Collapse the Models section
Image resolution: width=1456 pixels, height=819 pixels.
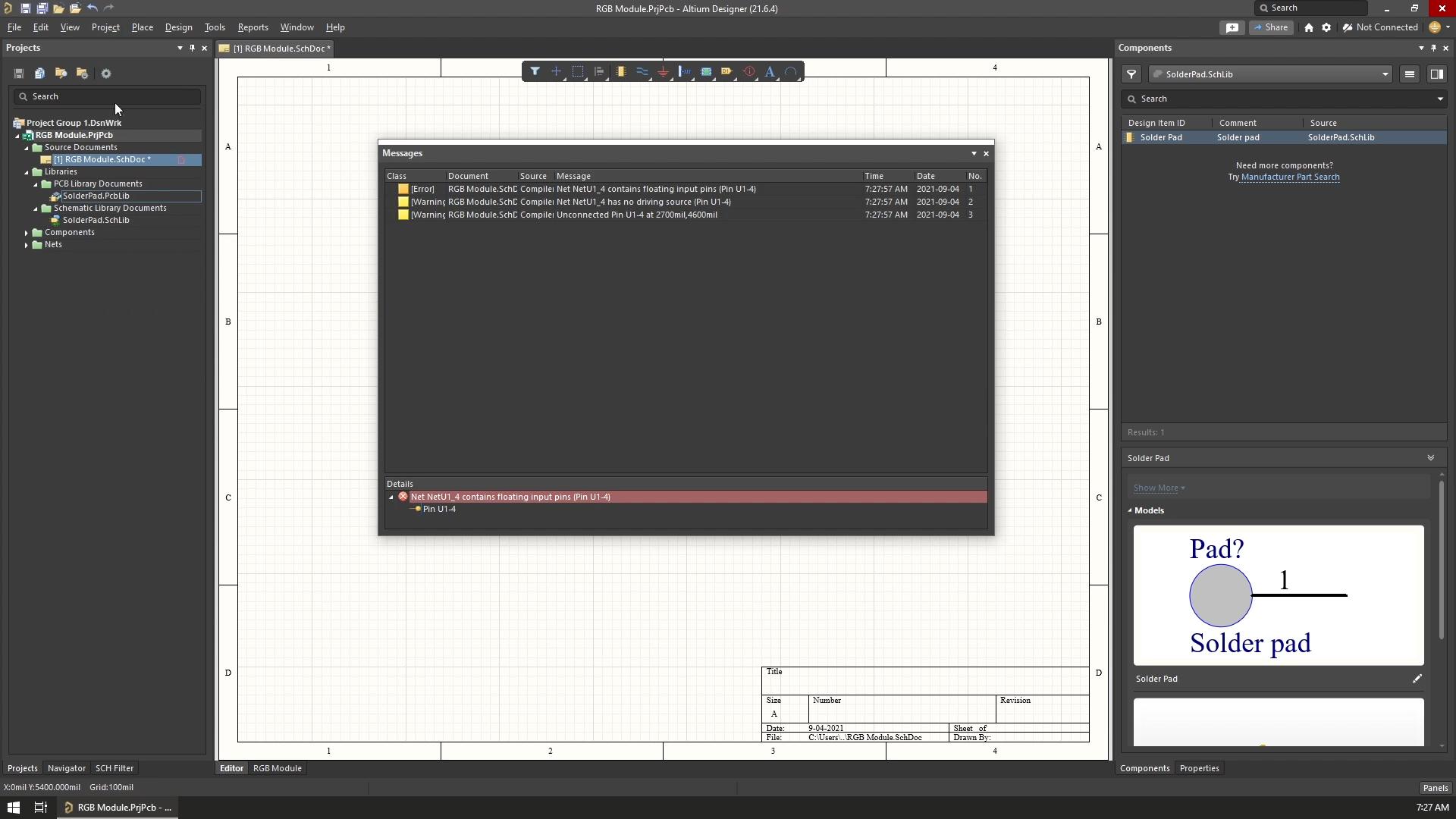(x=1129, y=510)
